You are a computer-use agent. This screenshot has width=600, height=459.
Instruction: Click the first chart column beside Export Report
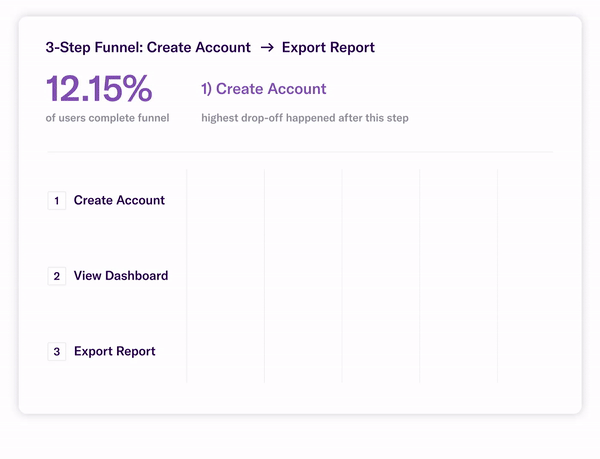pyautogui.click(x=226, y=352)
